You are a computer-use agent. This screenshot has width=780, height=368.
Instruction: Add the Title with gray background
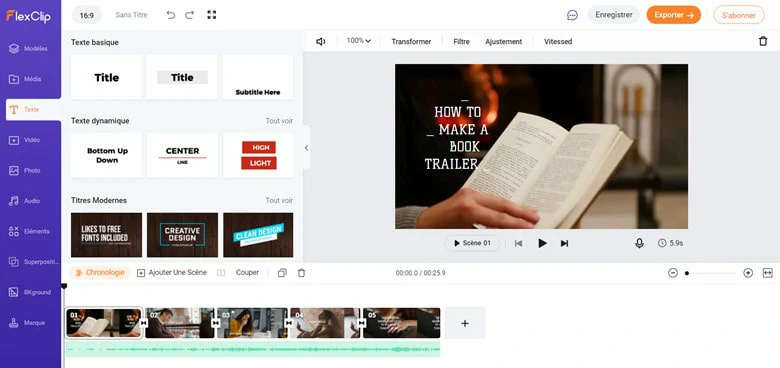pyautogui.click(x=182, y=77)
